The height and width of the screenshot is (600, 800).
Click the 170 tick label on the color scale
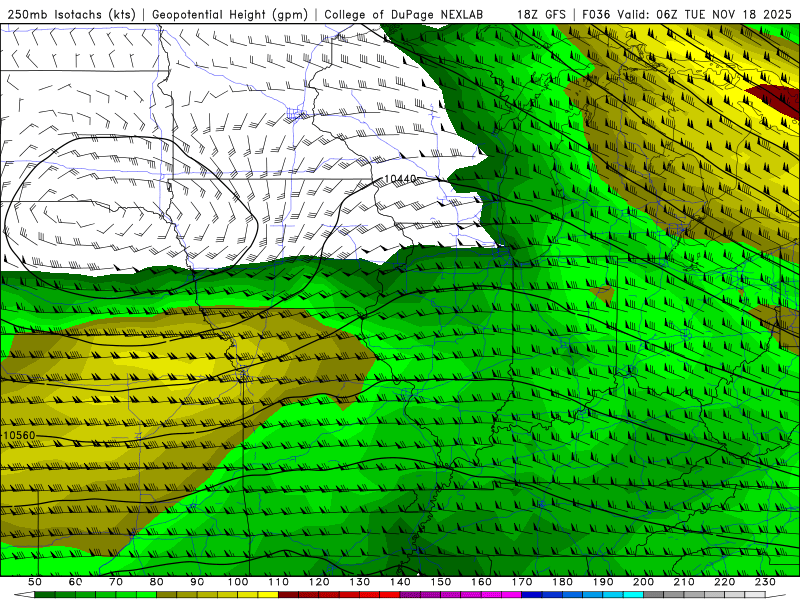[x=522, y=582]
